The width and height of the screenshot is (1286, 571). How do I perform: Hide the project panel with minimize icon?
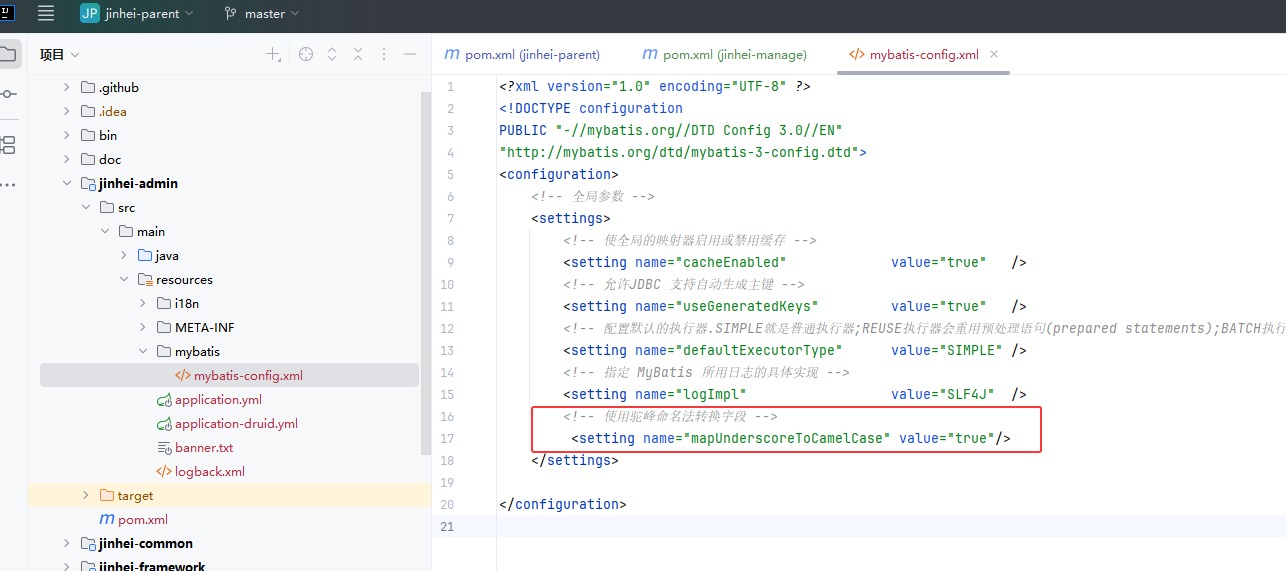[410, 55]
